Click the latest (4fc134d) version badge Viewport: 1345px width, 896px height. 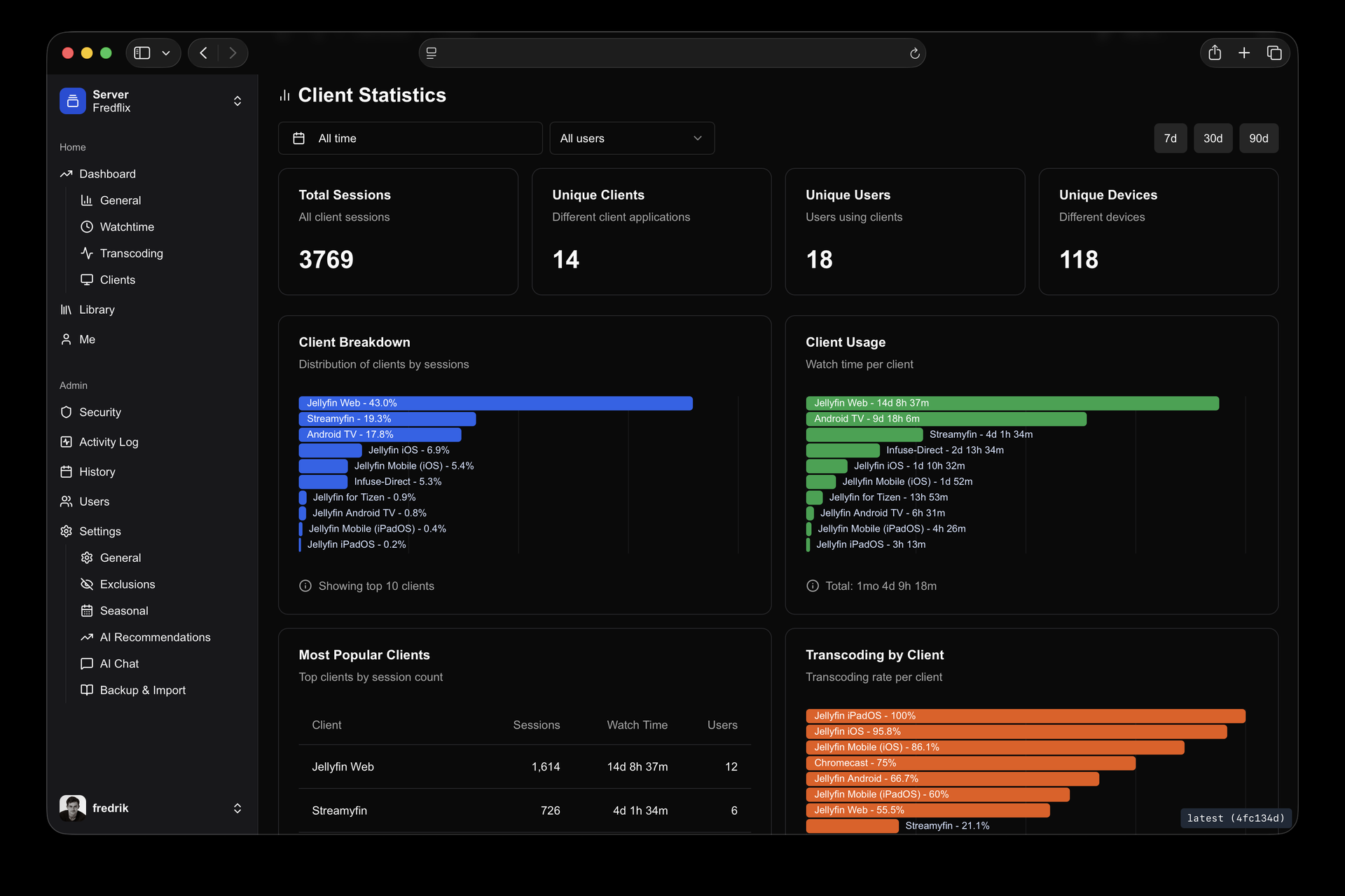pyautogui.click(x=1236, y=818)
